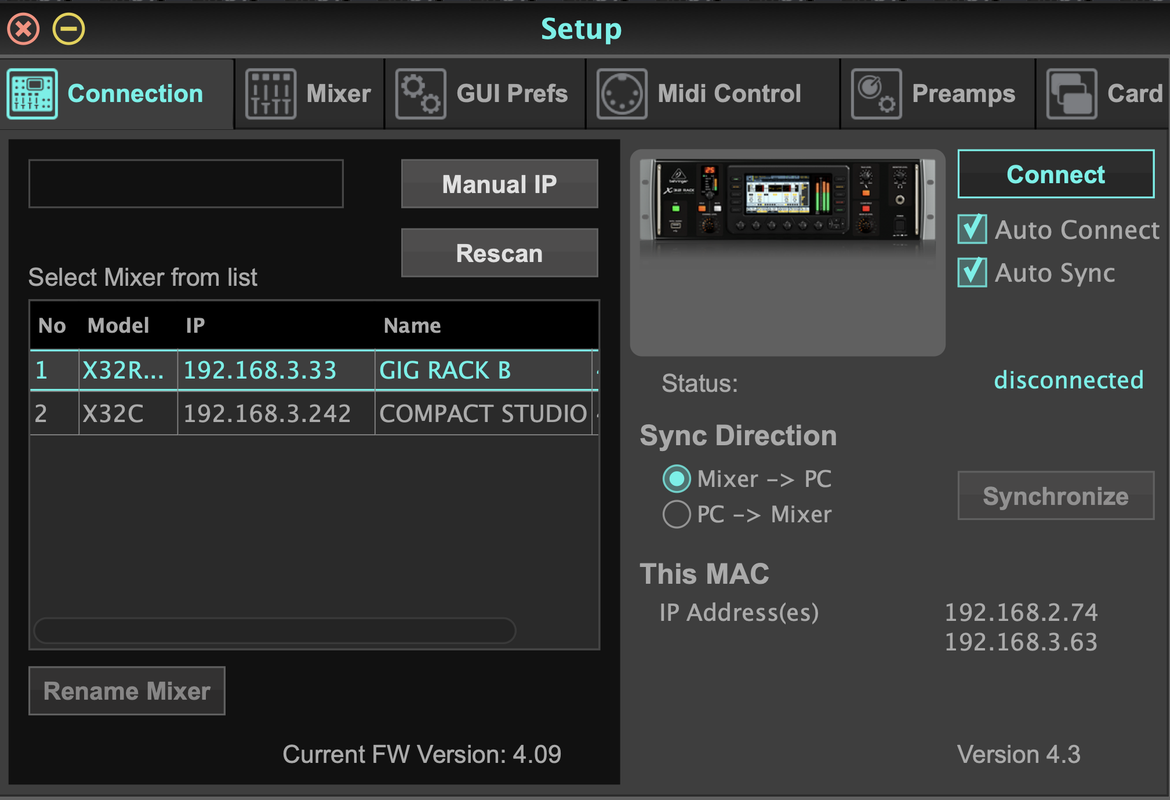Close the Setup window with red X
Screen dimensions: 1170x800
pos(23,29)
